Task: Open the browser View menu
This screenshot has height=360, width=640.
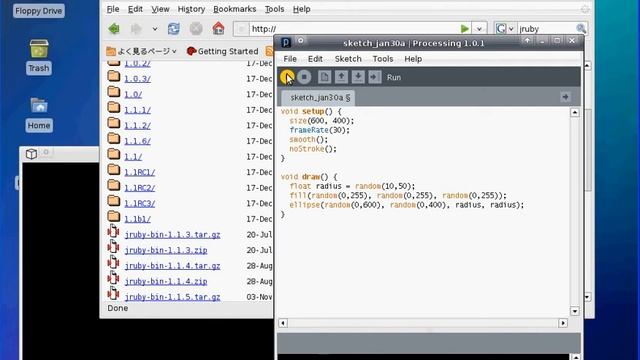Action: coord(160,9)
